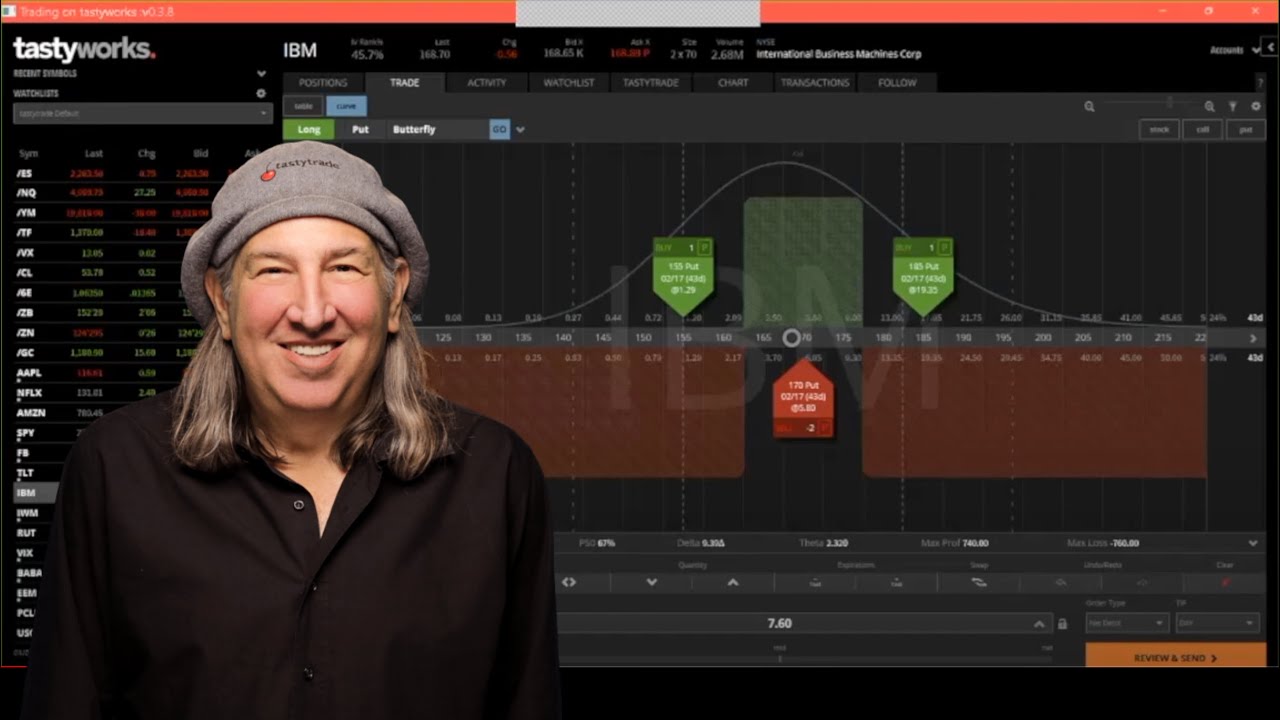Image resolution: width=1280 pixels, height=720 pixels.
Task: Toggle the price lock icon
Action: (1062, 624)
